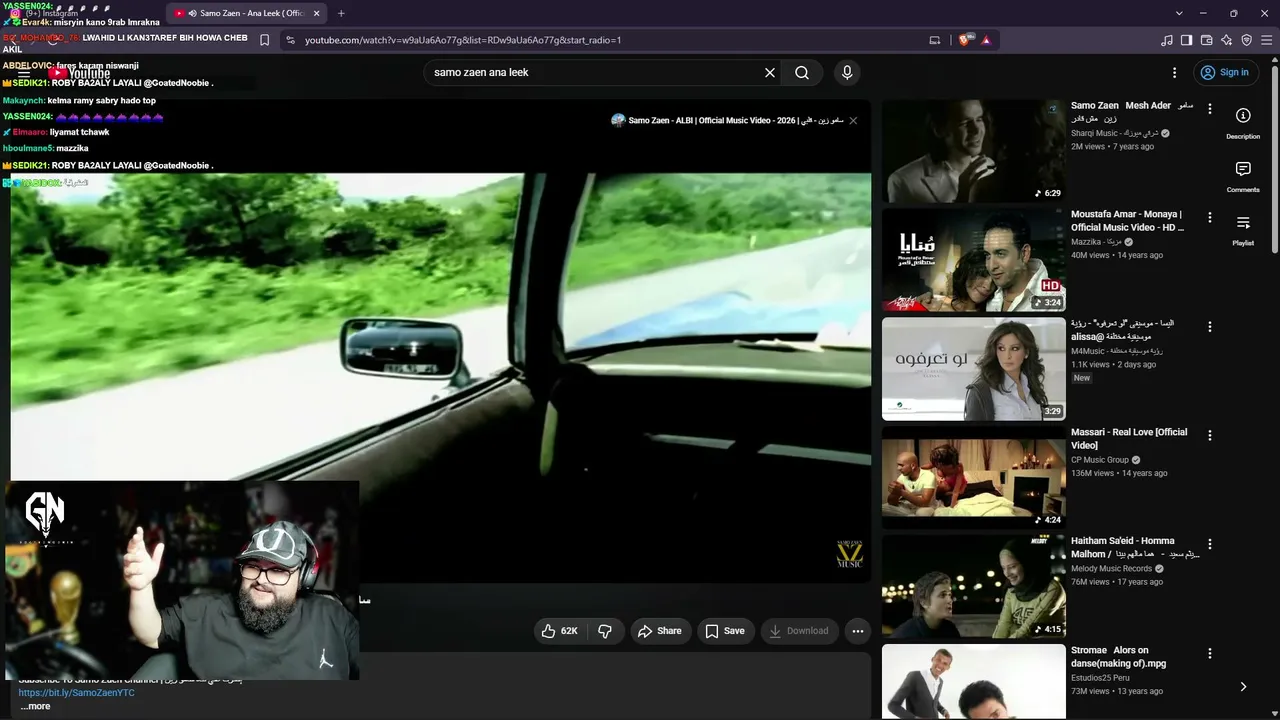The width and height of the screenshot is (1280, 720).
Task: Open the bit.ly/SamoZaenYTC link
Action: 76,693
